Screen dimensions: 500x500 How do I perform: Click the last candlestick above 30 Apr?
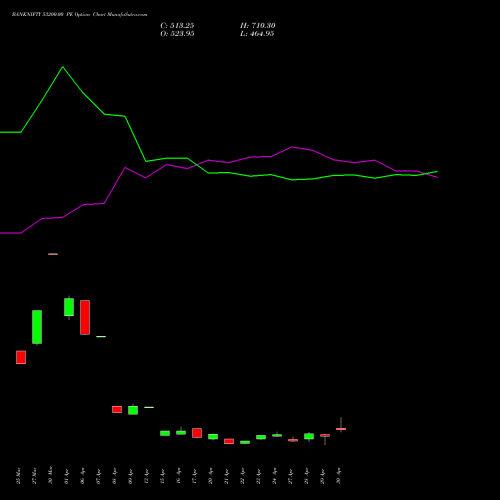[341, 429]
